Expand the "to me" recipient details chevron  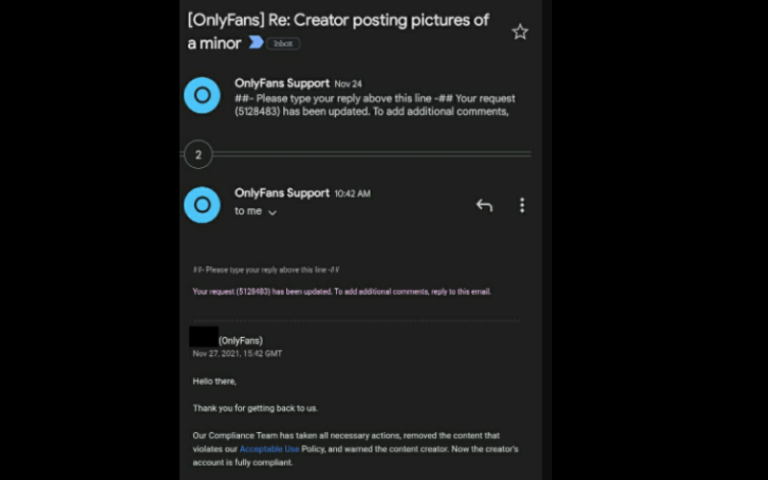[x=272, y=212]
